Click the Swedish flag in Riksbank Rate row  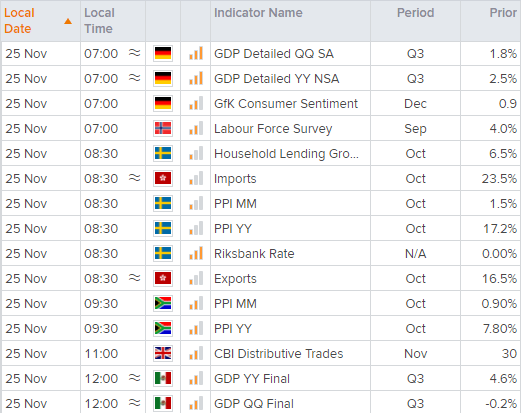click(x=163, y=253)
